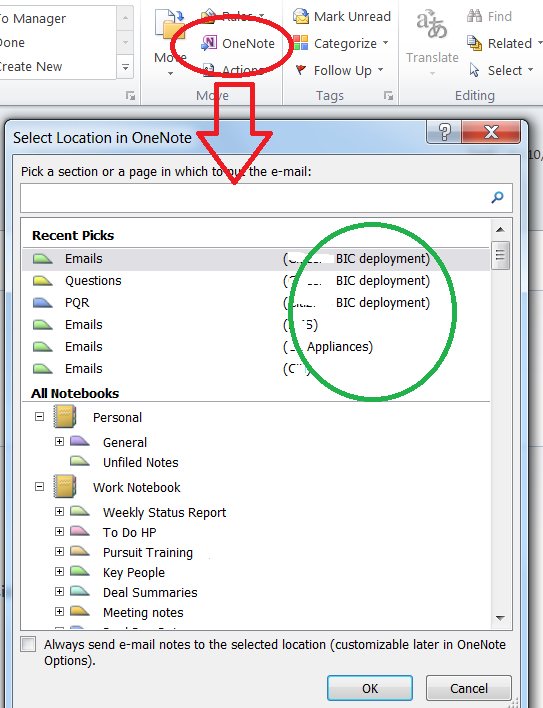
Task: Collapse the Personal notebook
Action: click(x=40, y=416)
